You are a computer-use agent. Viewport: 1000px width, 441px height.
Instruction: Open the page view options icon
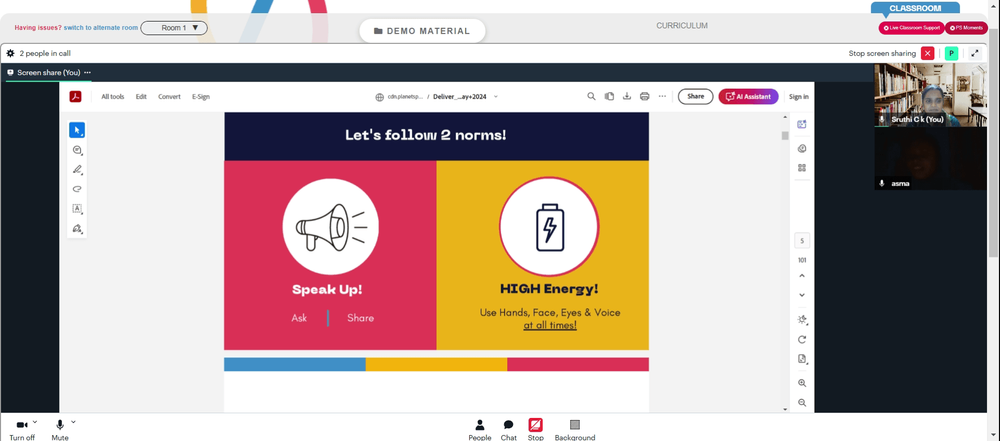point(802,359)
